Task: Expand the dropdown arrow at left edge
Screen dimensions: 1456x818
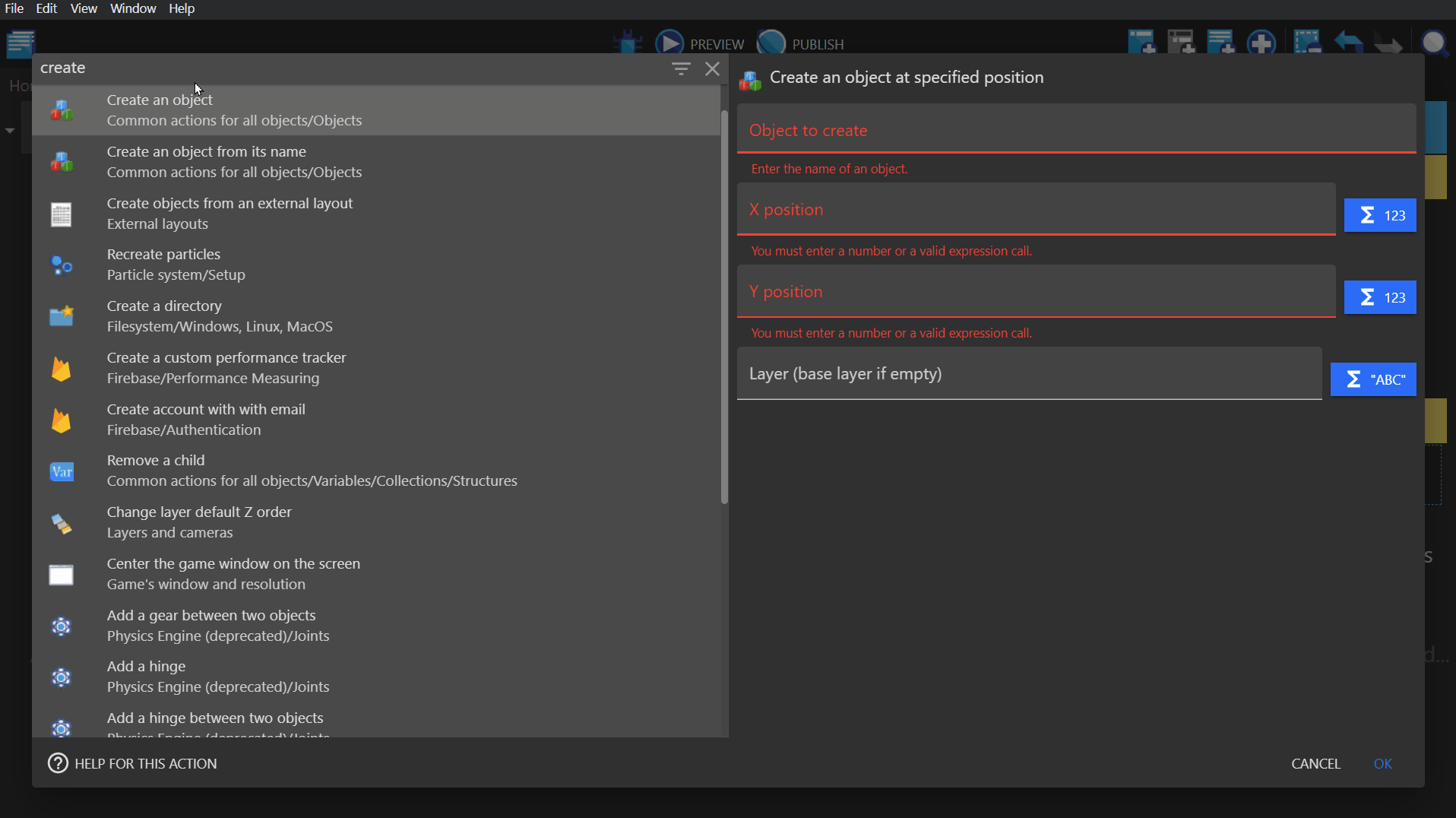Action: pos(10,131)
